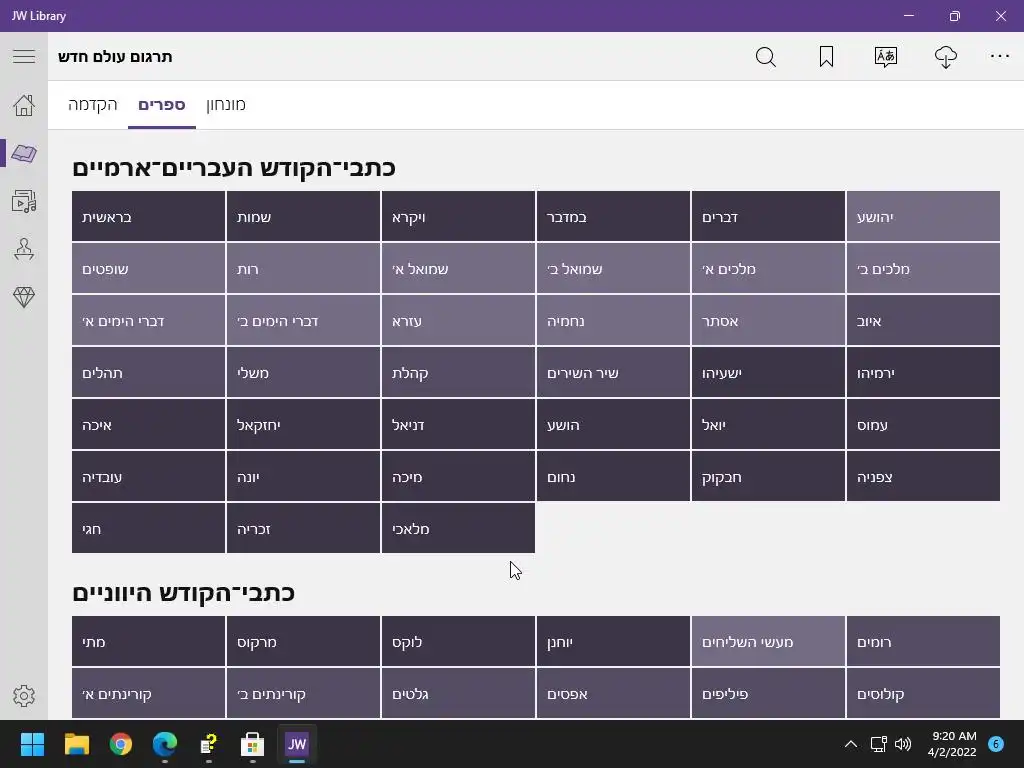Open the רומים book tile
1024x768 pixels.
(923, 641)
